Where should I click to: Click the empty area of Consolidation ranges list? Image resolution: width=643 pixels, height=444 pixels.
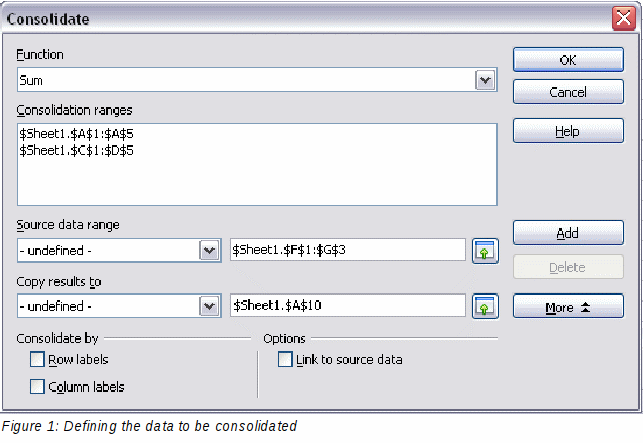[x=257, y=182]
